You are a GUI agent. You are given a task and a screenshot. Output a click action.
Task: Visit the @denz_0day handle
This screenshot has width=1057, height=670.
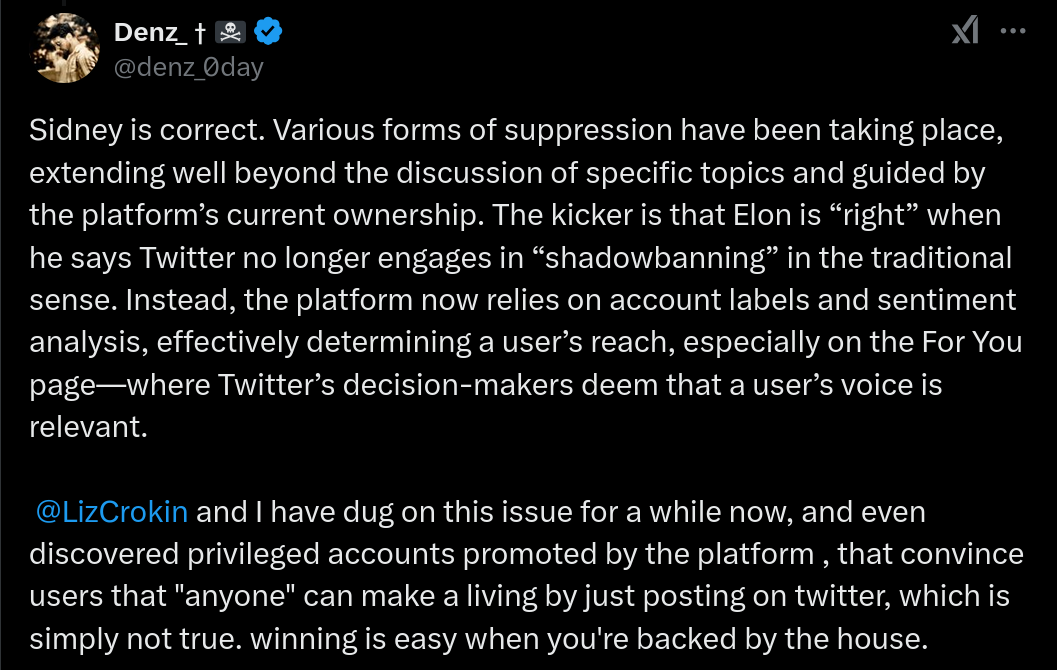tap(189, 67)
